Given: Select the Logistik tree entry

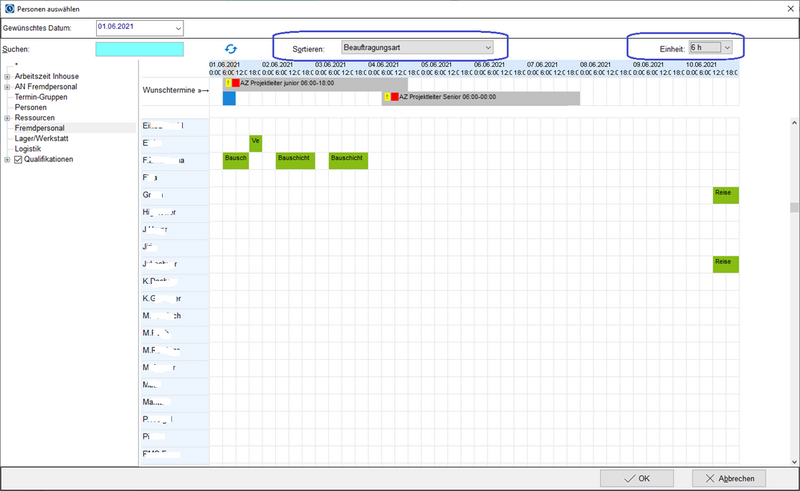Looking at the screenshot, I should pos(29,148).
